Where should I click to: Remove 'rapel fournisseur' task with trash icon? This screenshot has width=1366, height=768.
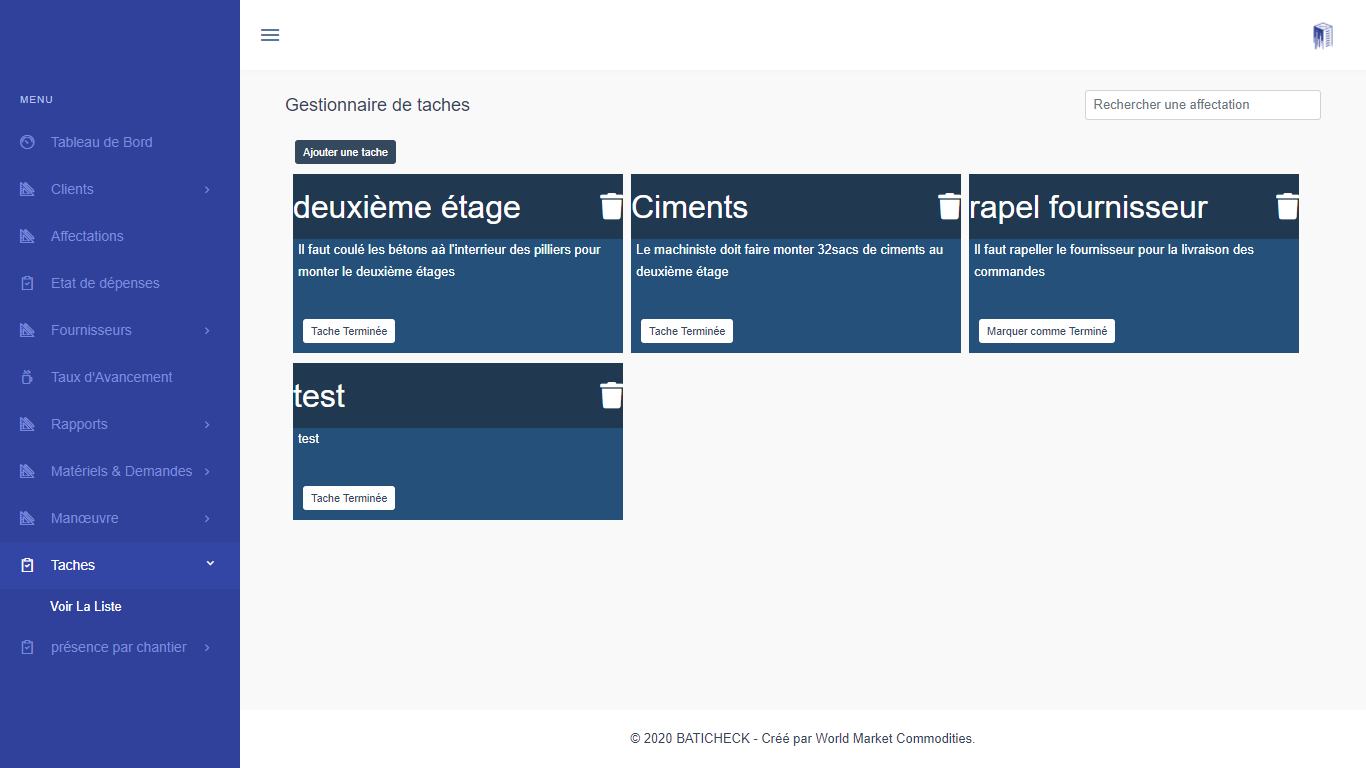pos(1287,207)
